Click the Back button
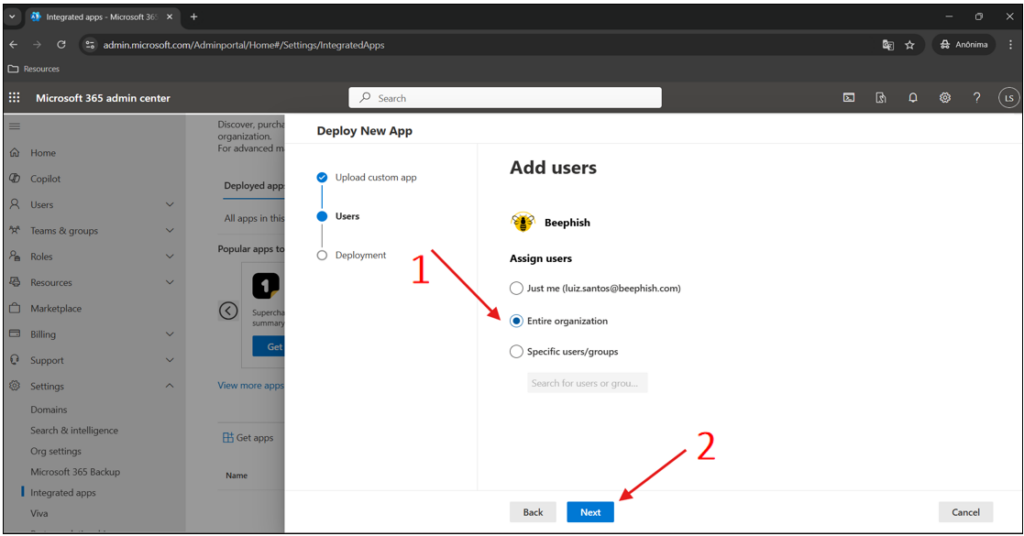1024x536 pixels. point(533,512)
